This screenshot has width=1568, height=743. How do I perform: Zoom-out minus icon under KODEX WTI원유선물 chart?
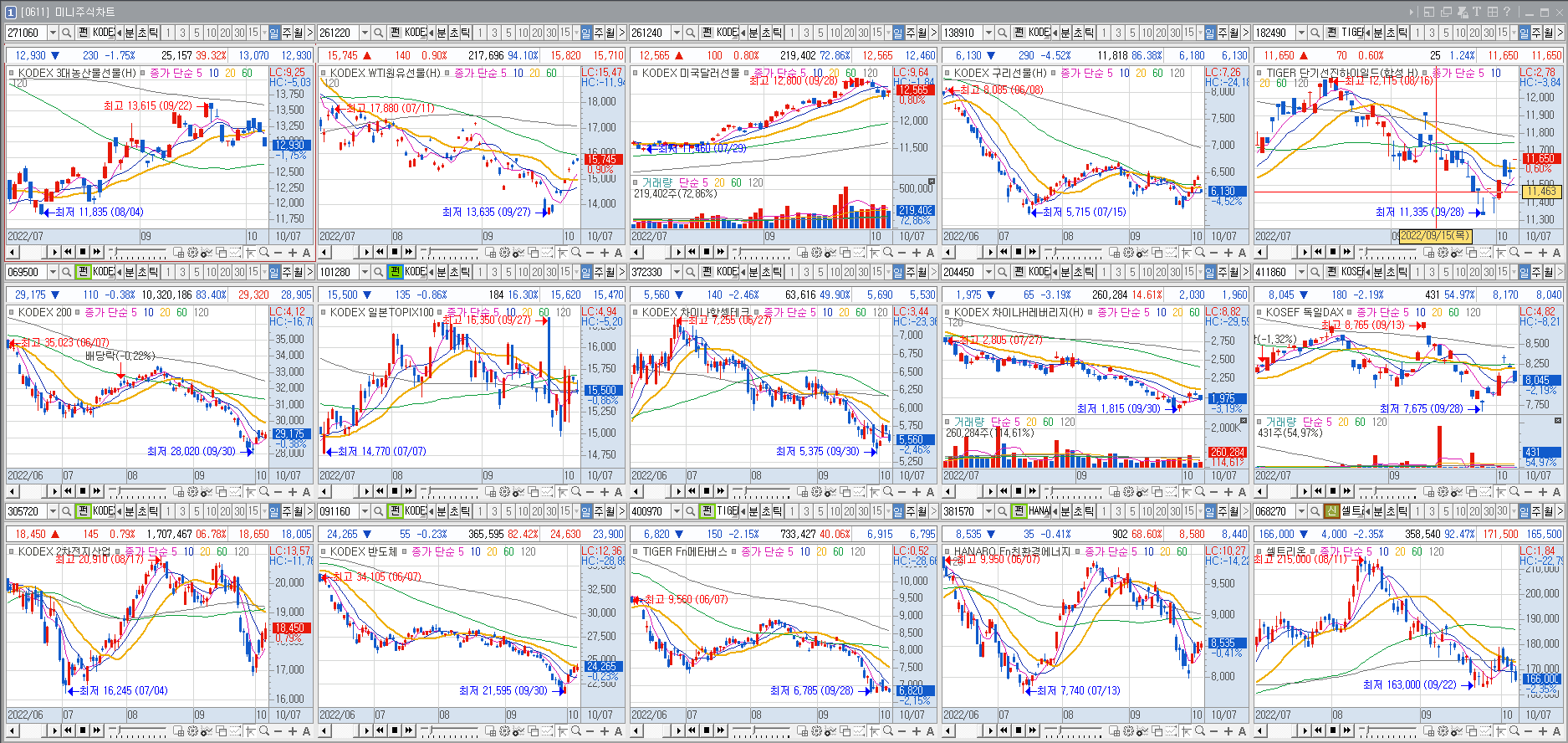point(590,252)
